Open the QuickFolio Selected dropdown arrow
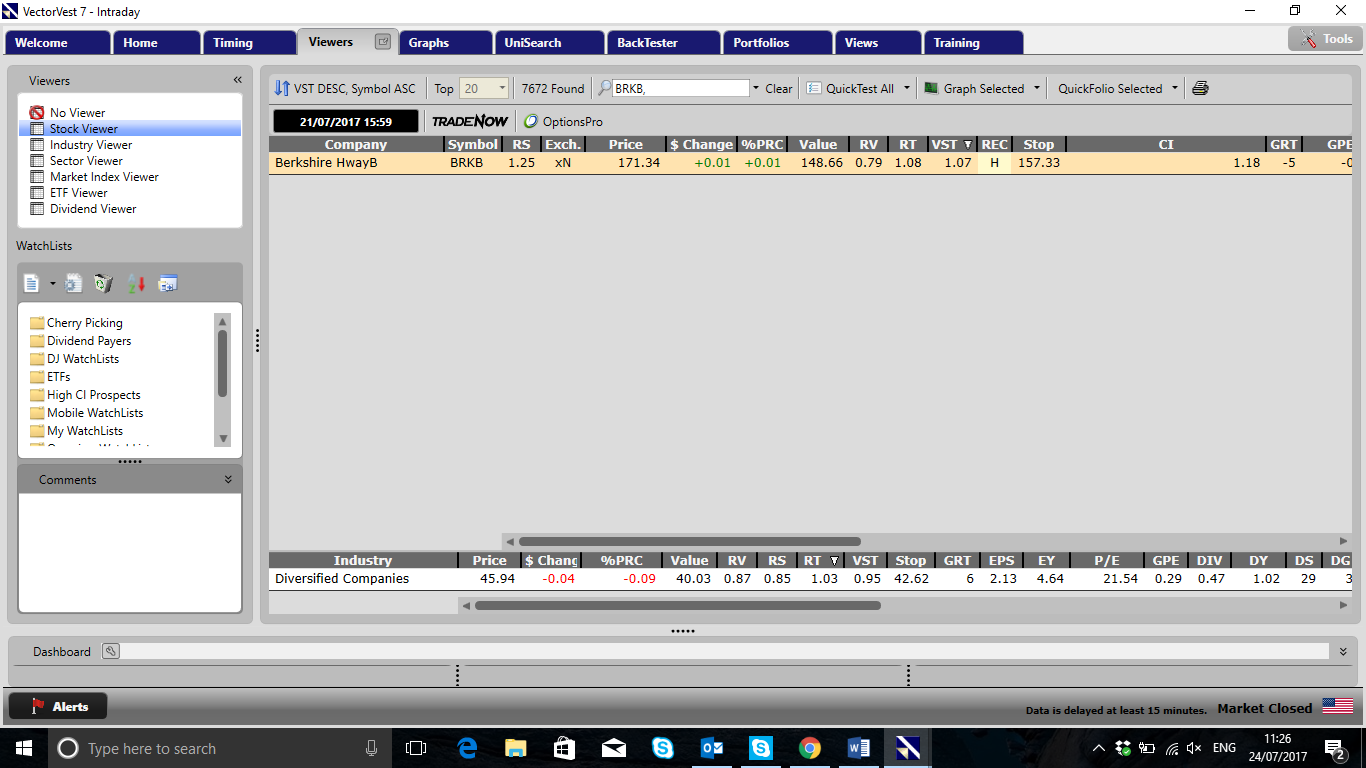 coord(1175,88)
